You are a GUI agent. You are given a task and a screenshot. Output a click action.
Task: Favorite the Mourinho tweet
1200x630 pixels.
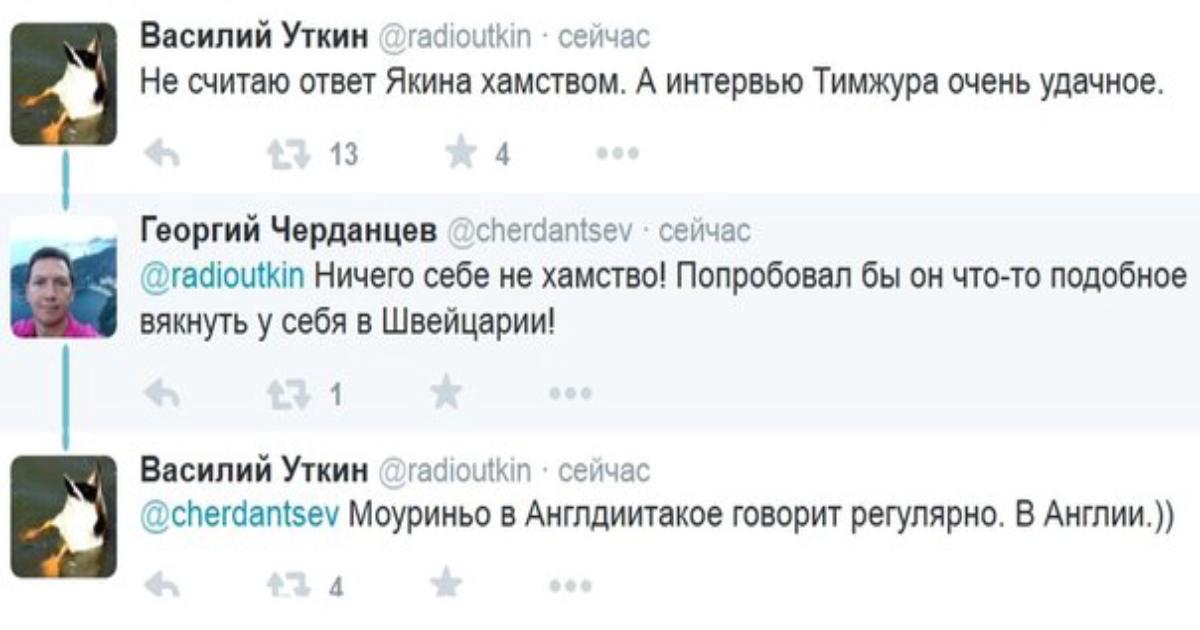pyautogui.click(x=445, y=583)
